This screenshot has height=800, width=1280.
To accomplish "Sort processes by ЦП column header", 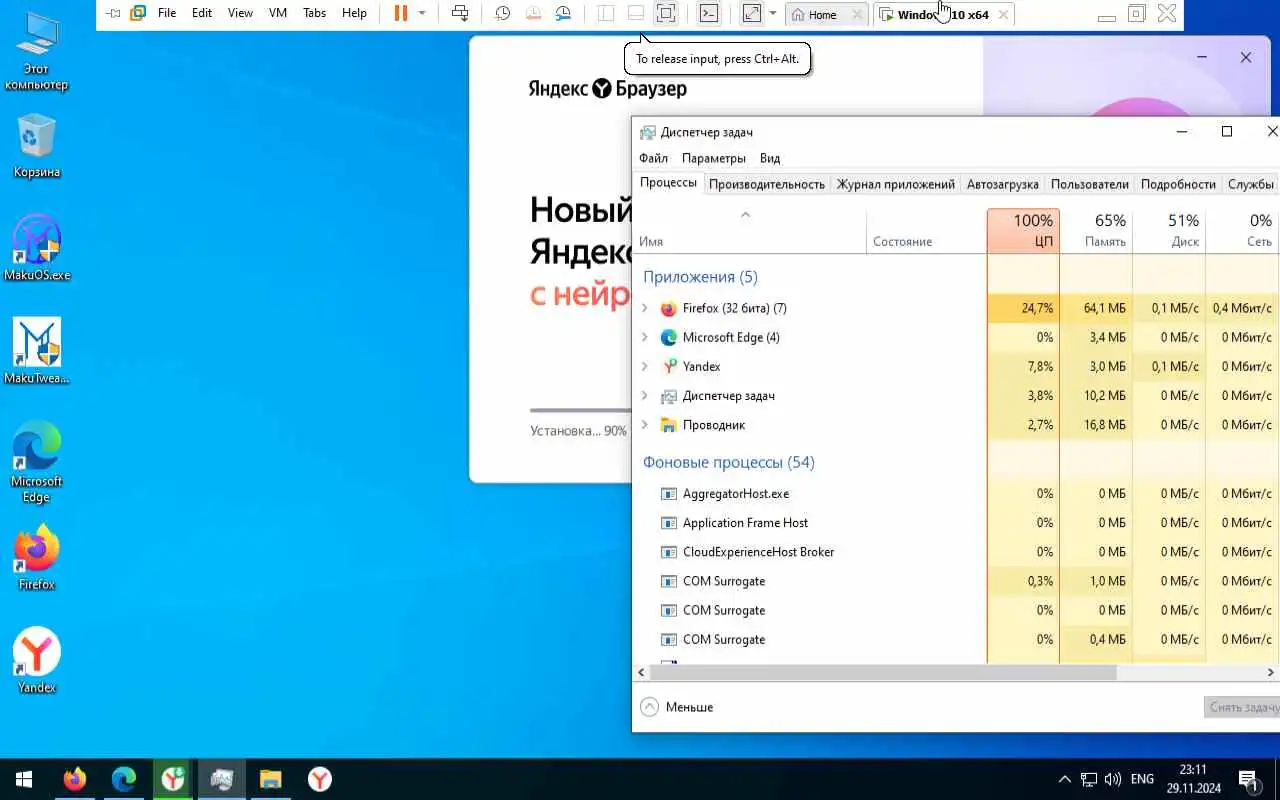I will click(1023, 230).
